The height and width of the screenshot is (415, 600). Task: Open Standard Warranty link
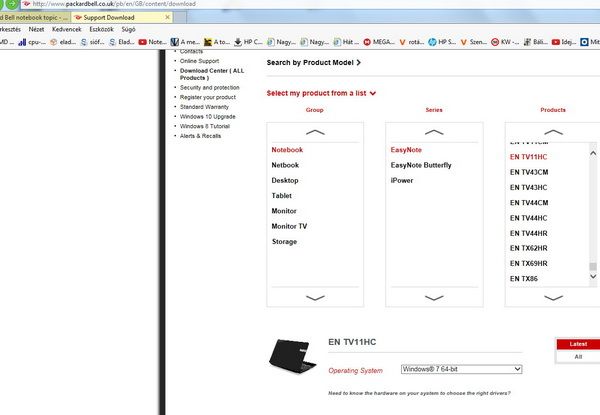click(204, 107)
